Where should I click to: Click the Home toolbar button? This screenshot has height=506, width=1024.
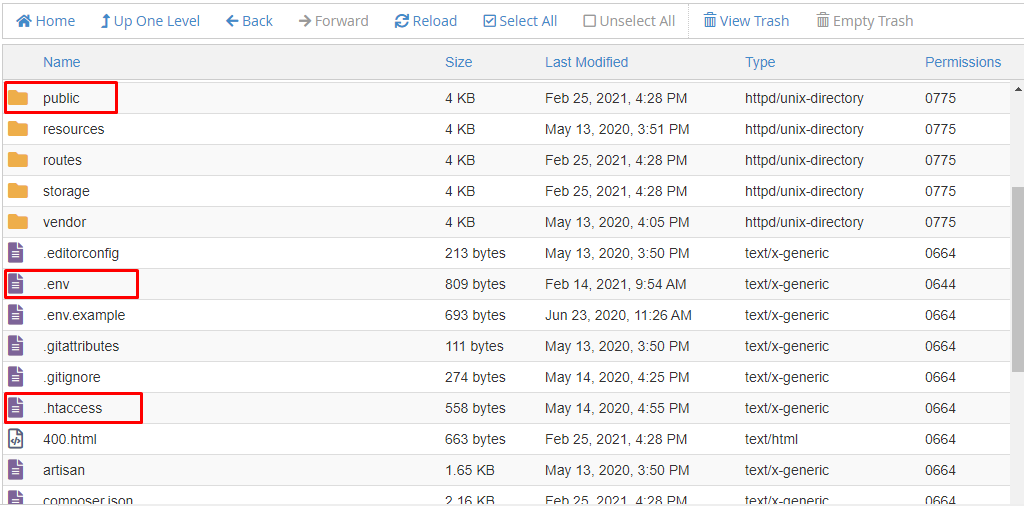coord(45,21)
